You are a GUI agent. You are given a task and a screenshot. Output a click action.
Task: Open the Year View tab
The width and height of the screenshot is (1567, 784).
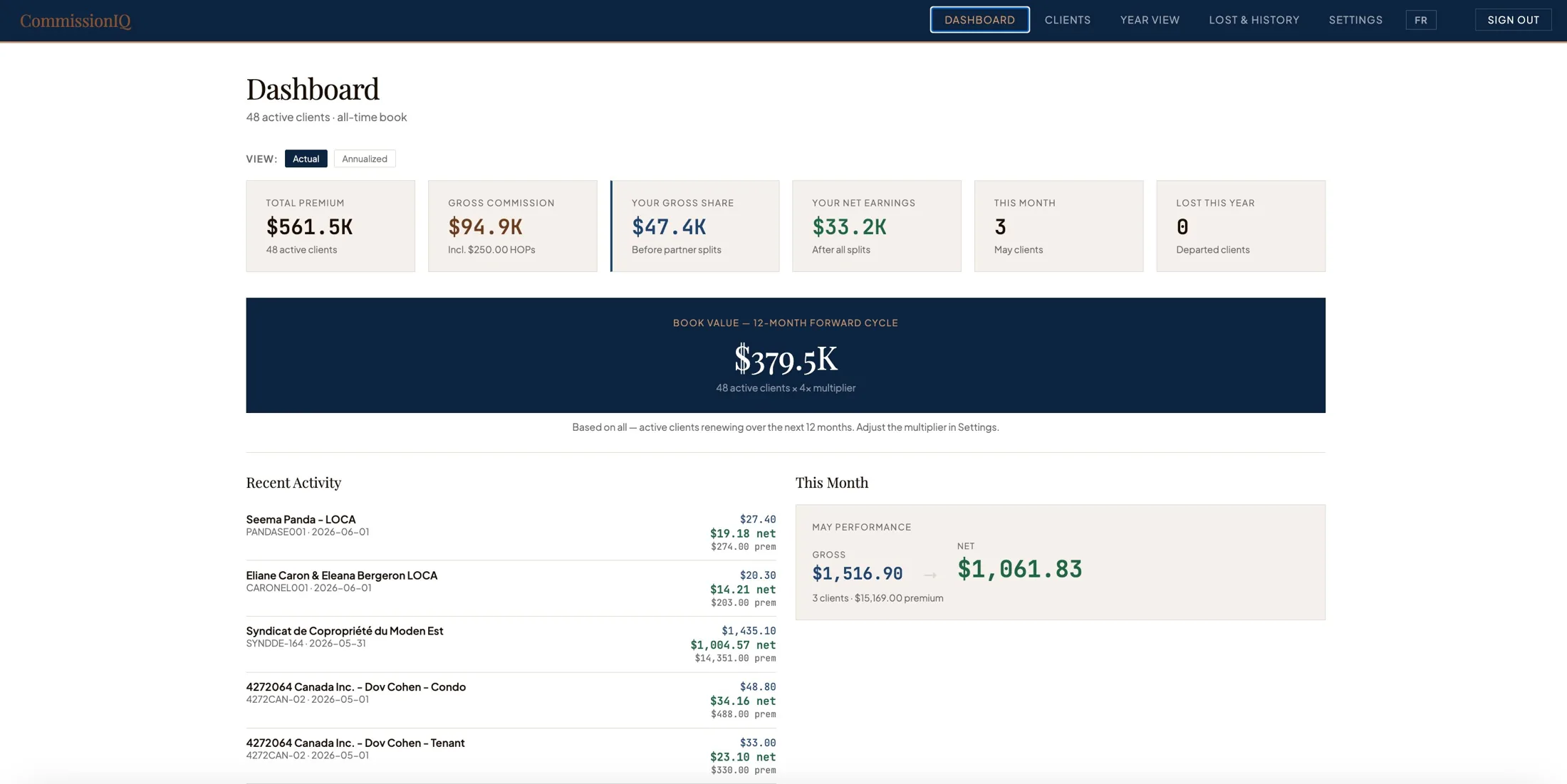(1150, 20)
